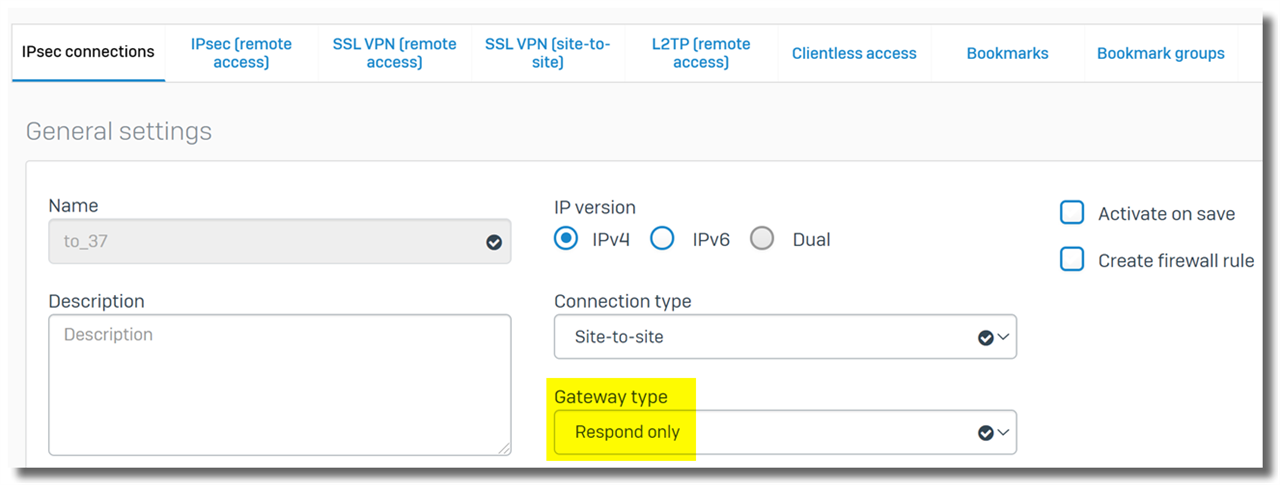Enable the Activate on save checkbox

point(1072,213)
